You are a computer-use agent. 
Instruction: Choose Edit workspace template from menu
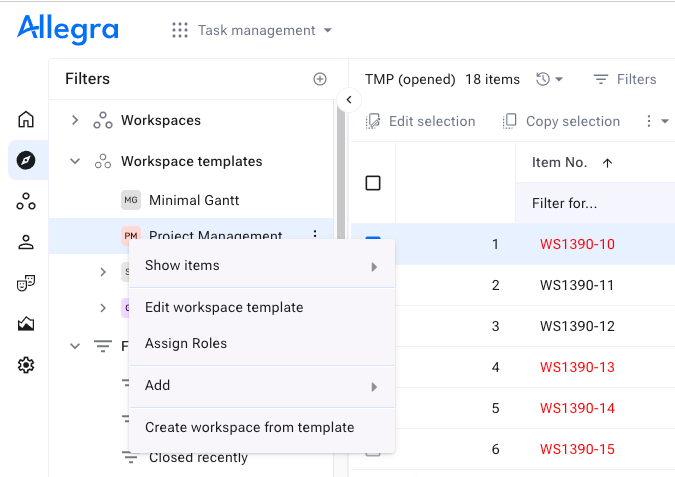click(x=224, y=307)
